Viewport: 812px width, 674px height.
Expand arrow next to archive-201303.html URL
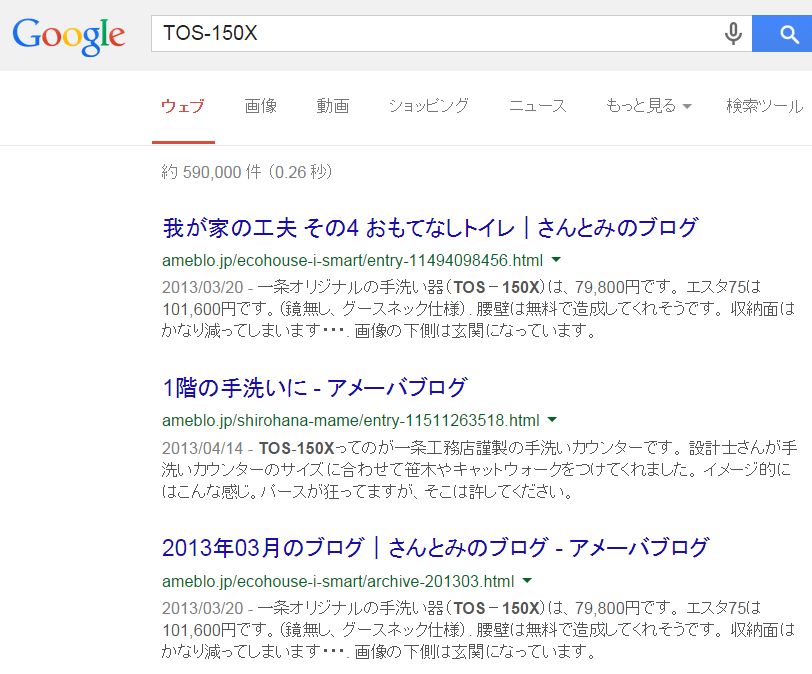click(x=527, y=580)
